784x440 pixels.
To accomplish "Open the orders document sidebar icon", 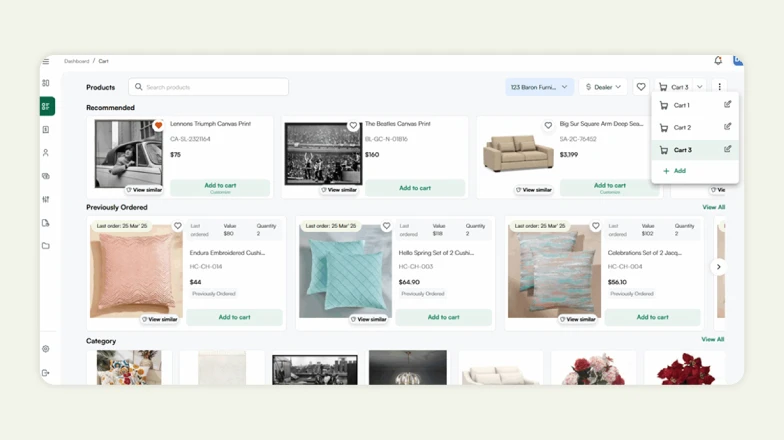I will (x=46, y=130).
